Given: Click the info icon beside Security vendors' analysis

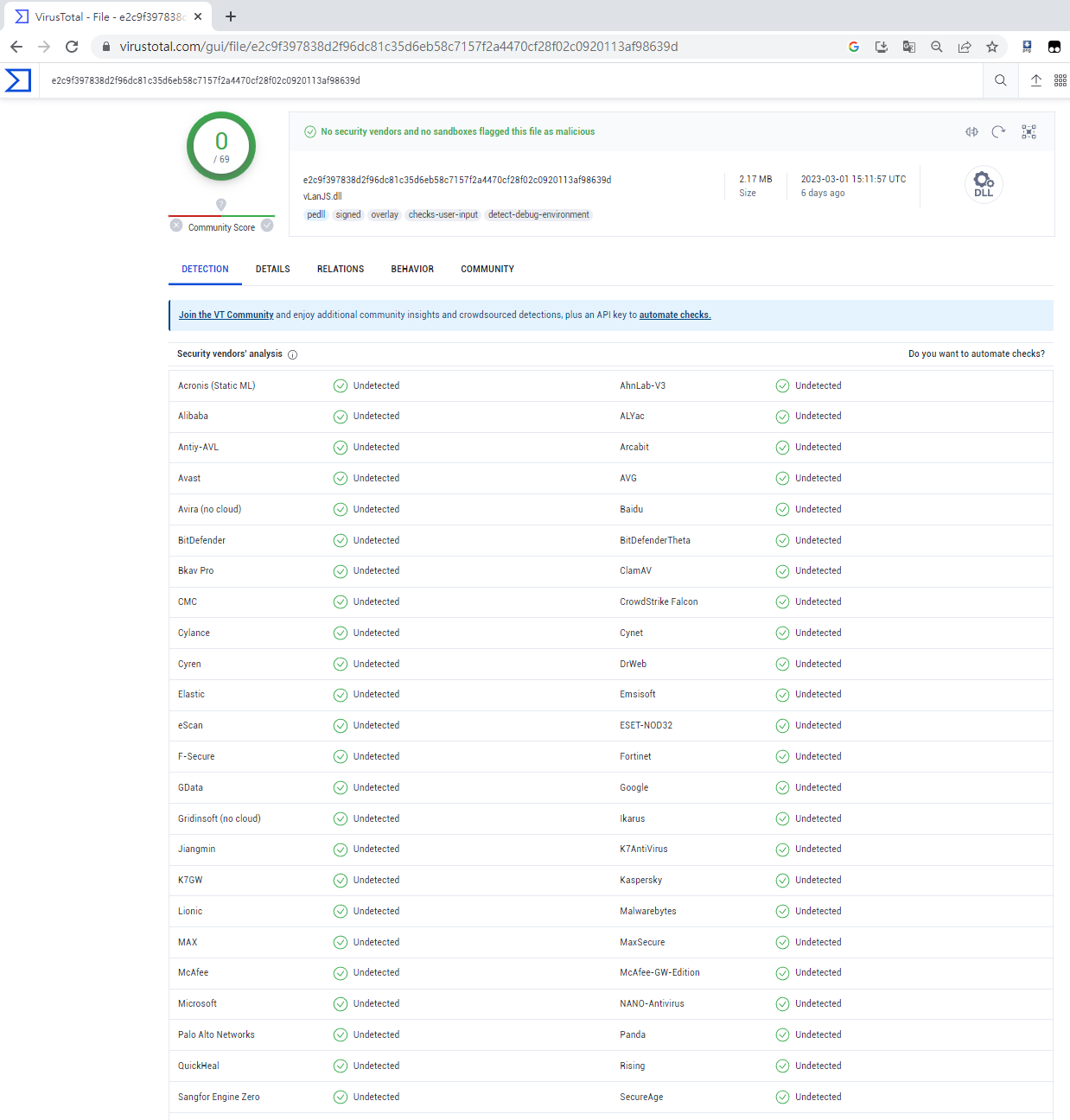Looking at the screenshot, I should (x=292, y=354).
